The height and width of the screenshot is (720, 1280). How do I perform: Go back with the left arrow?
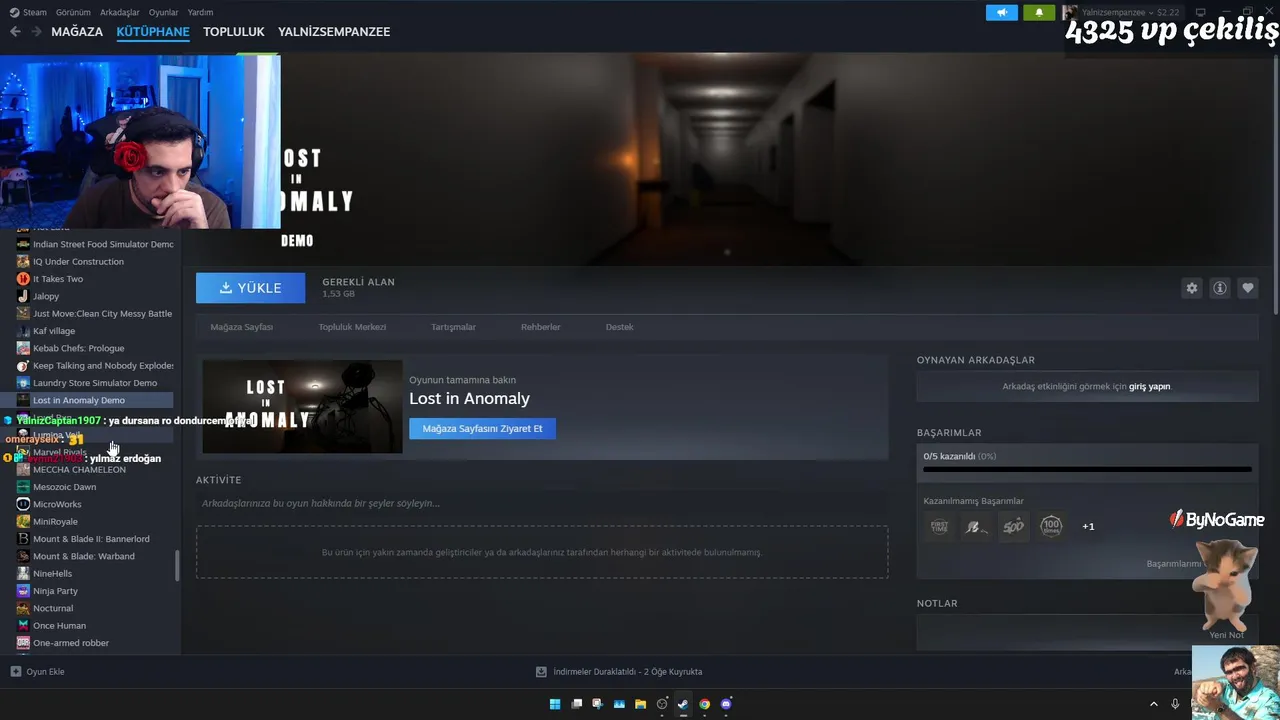pyautogui.click(x=15, y=31)
